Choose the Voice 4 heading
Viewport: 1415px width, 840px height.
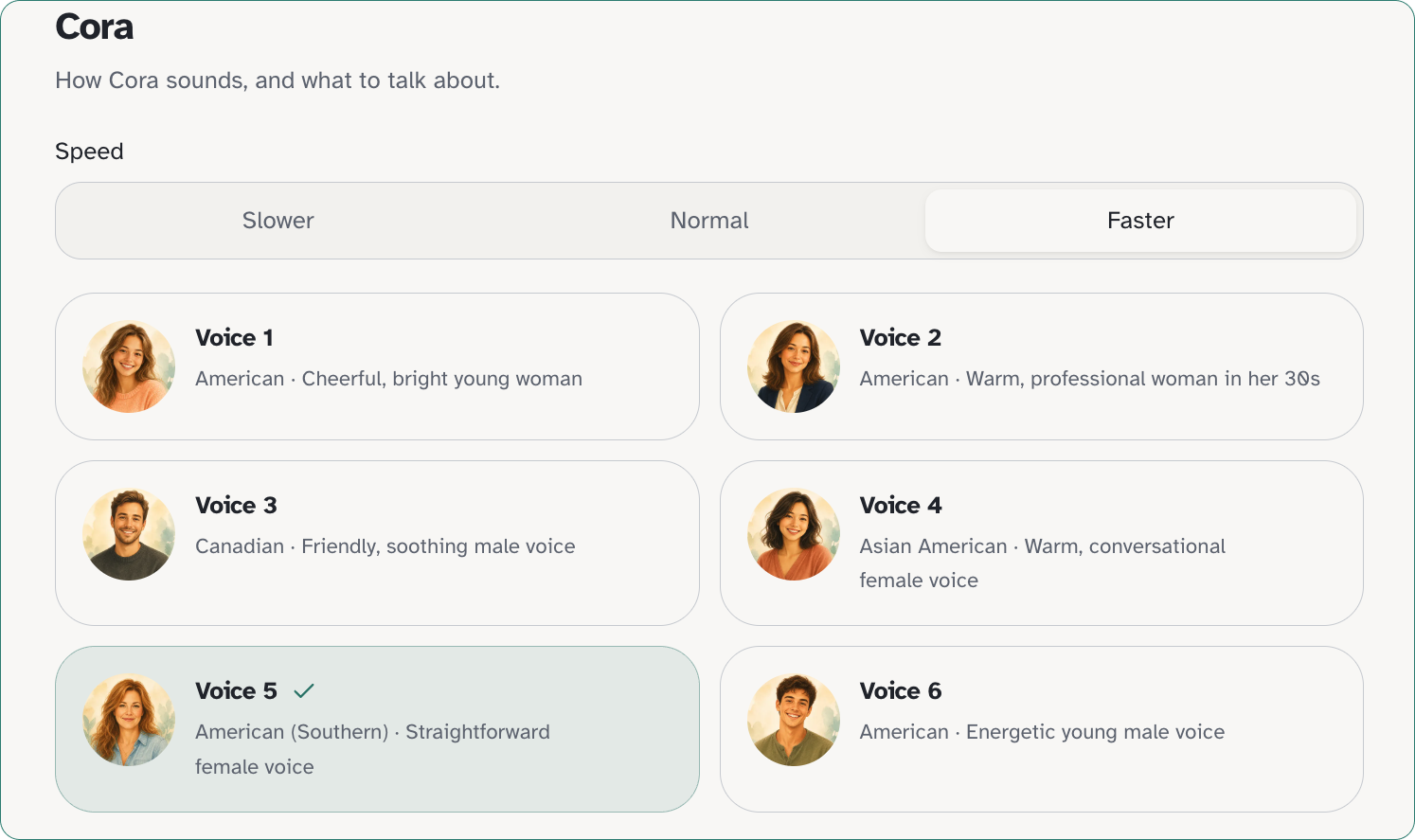click(901, 506)
